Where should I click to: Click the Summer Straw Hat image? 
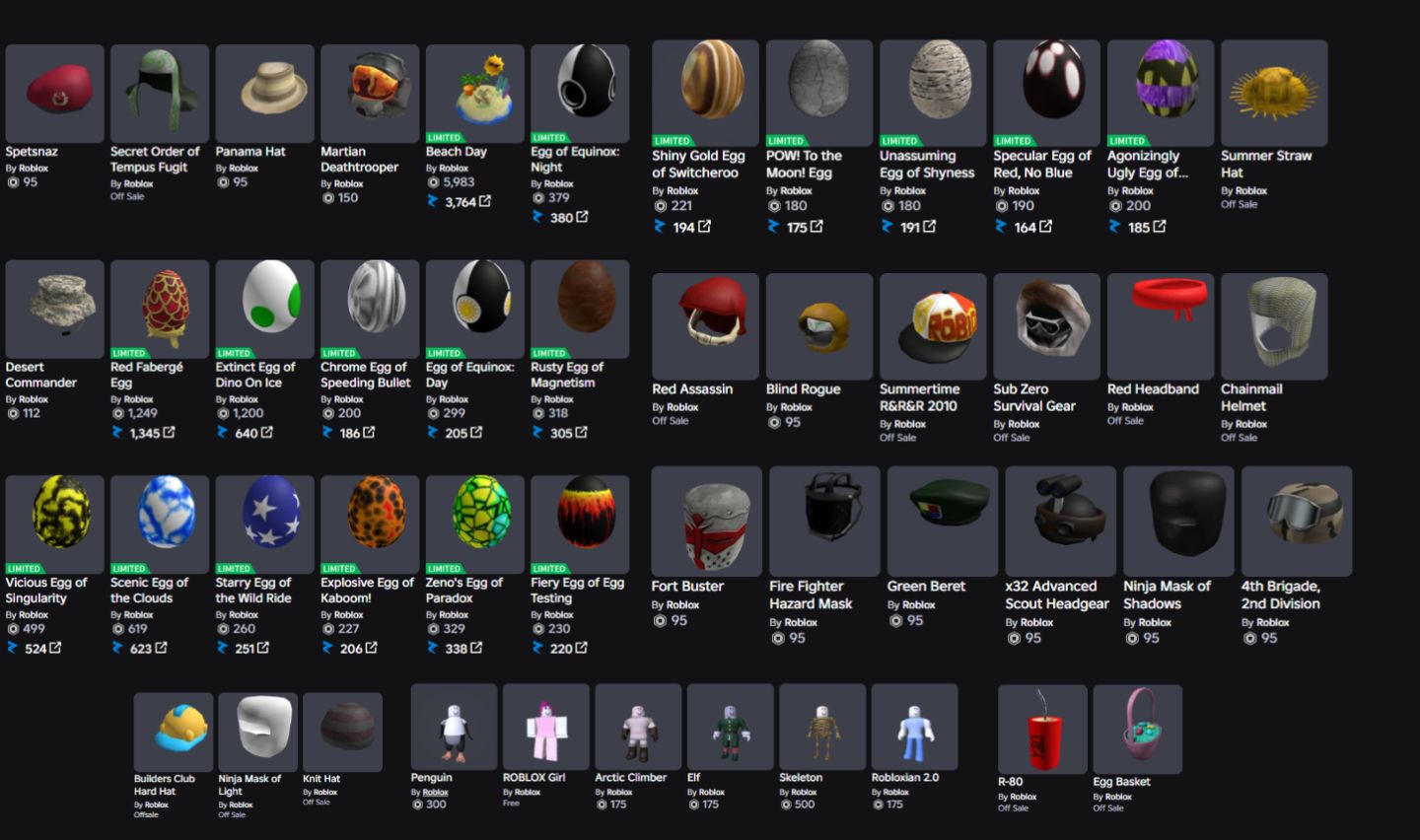pos(1274,93)
